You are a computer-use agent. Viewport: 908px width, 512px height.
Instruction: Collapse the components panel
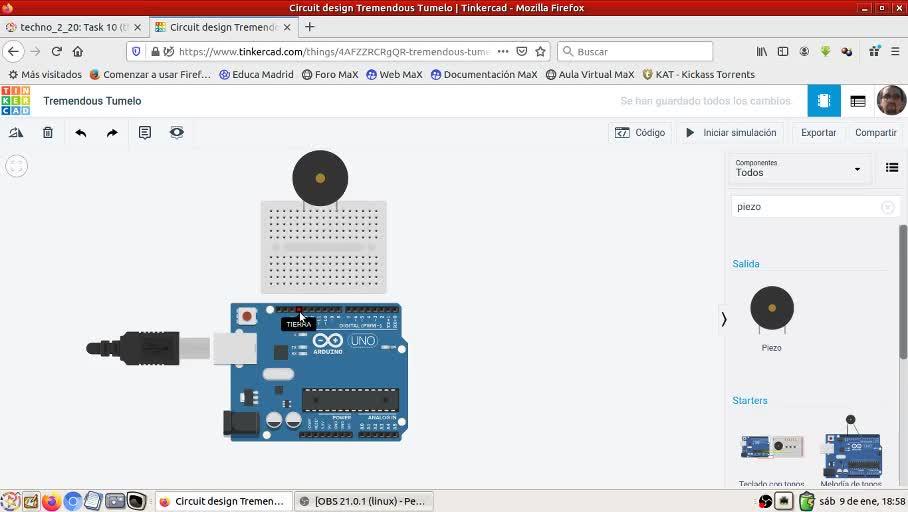coord(724,319)
